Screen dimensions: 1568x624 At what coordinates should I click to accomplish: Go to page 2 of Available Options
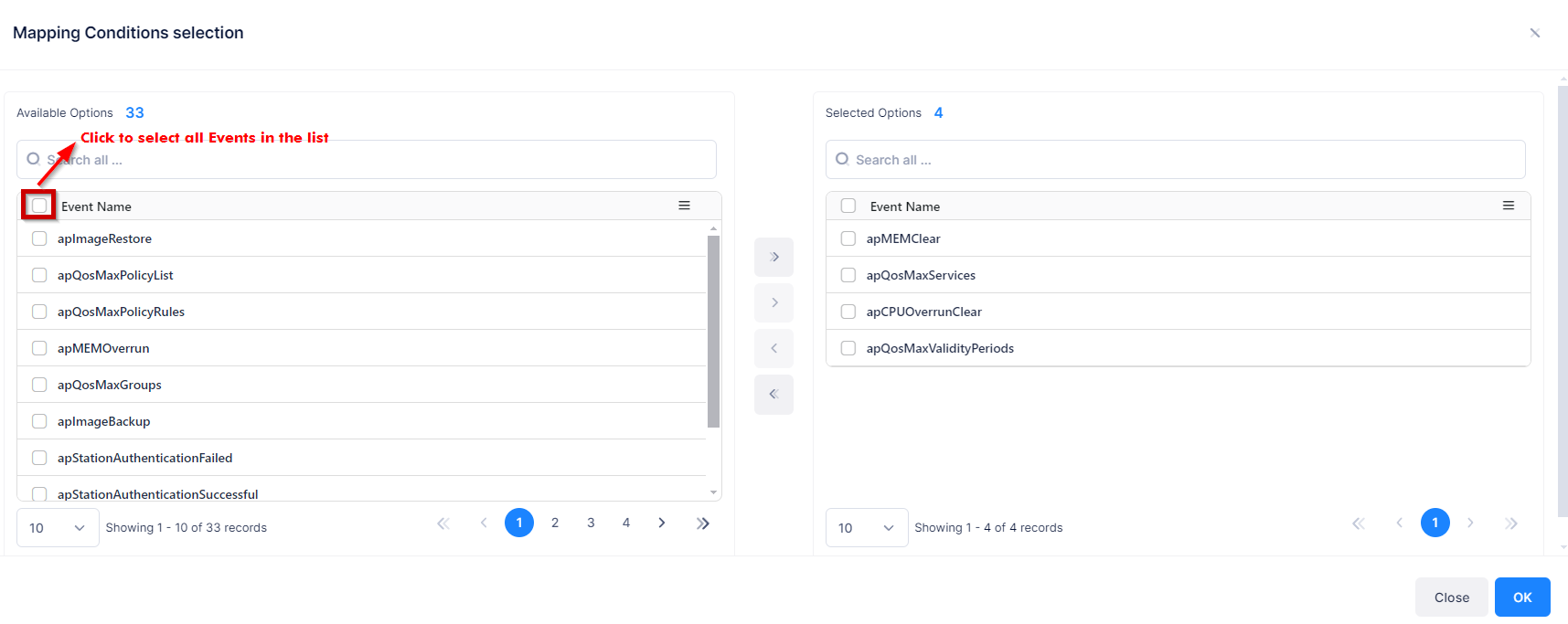click(555, 524)
